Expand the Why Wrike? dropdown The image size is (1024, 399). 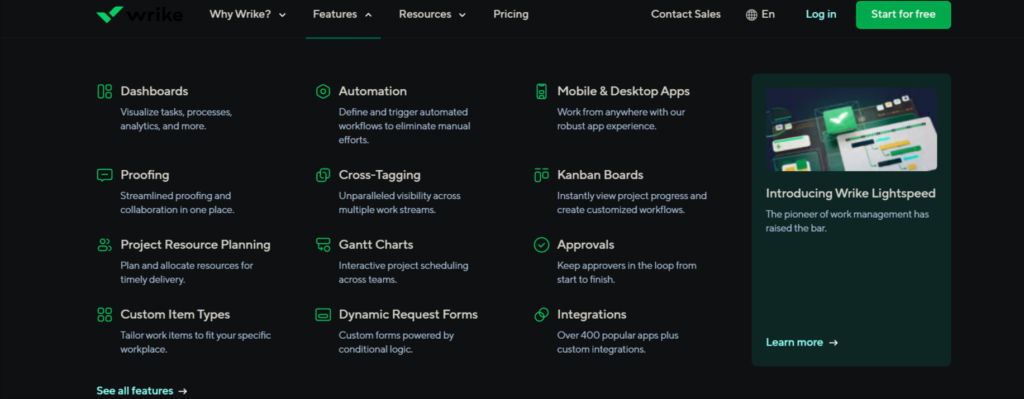(248, 14)
